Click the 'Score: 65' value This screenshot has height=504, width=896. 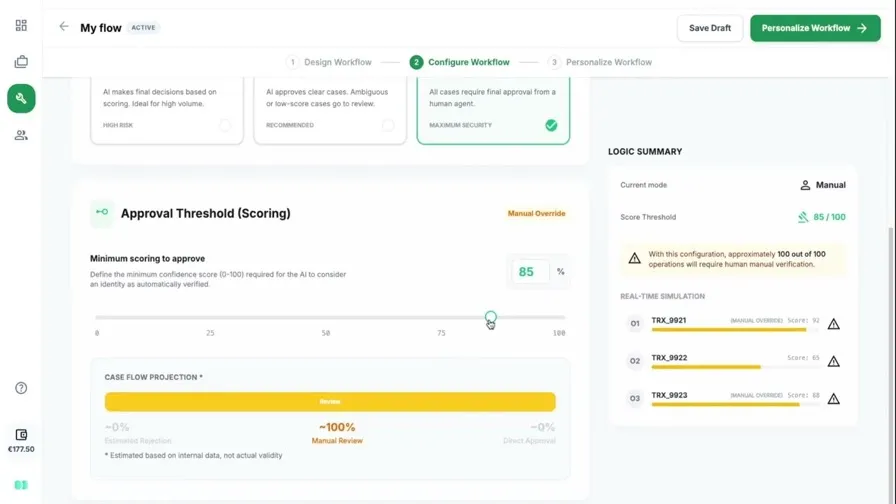tap(803, 358)
